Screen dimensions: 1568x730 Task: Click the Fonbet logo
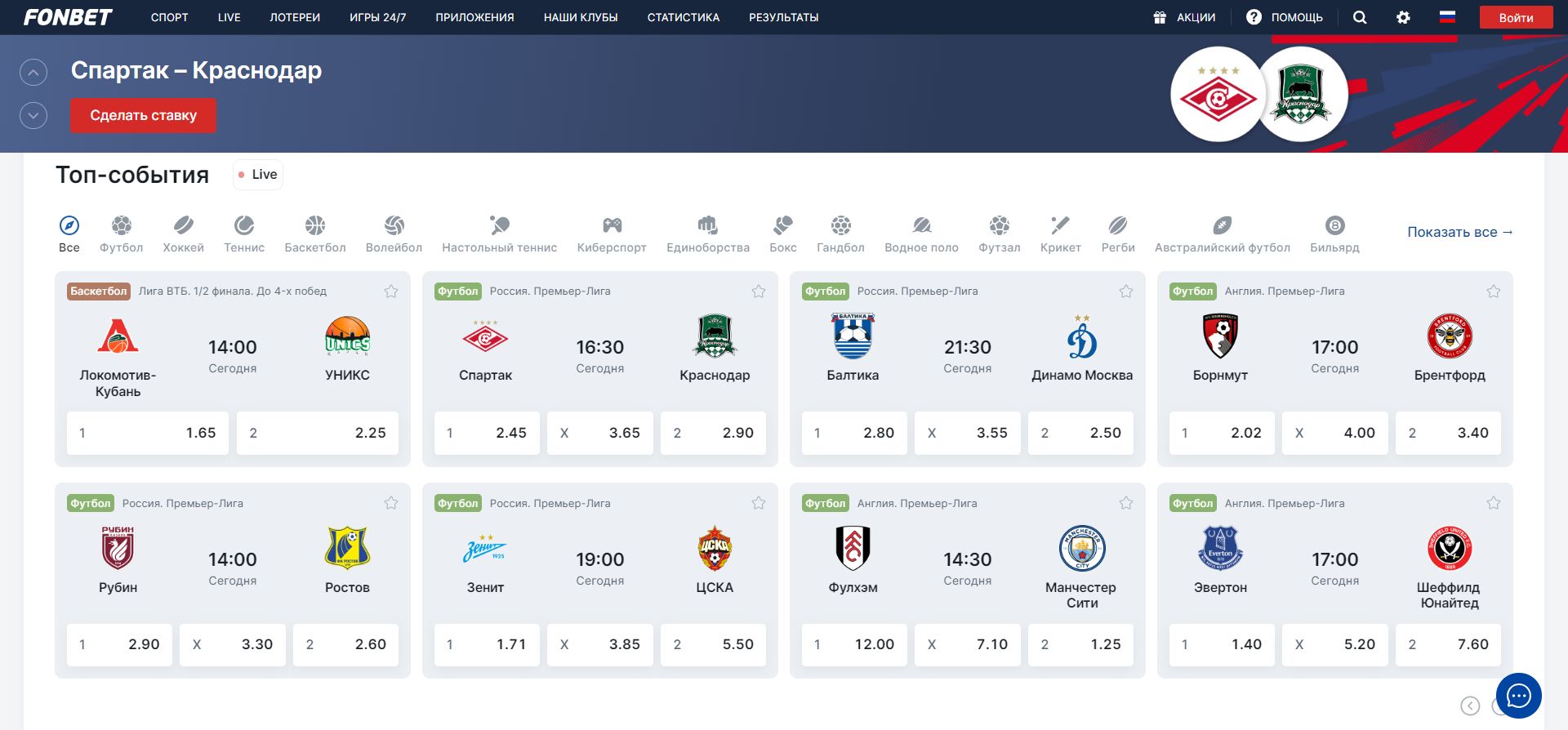pos(68,17)
